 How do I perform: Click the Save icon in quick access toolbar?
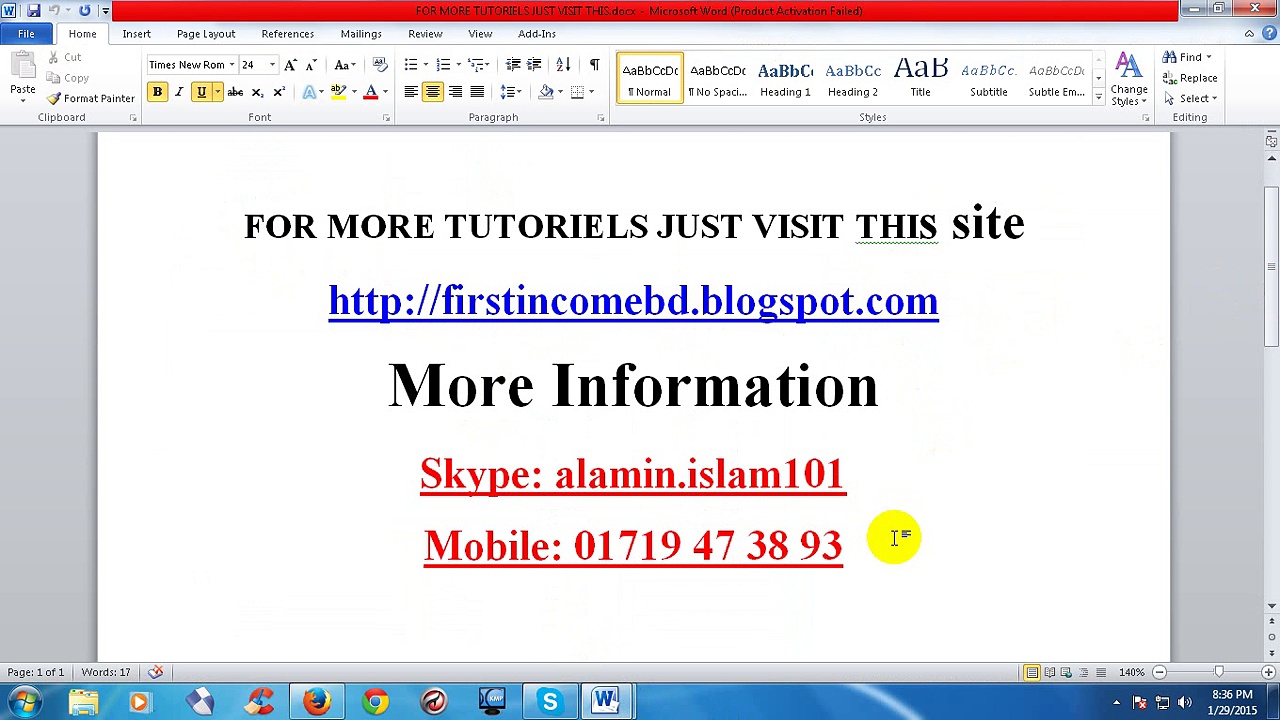(33, 10)
